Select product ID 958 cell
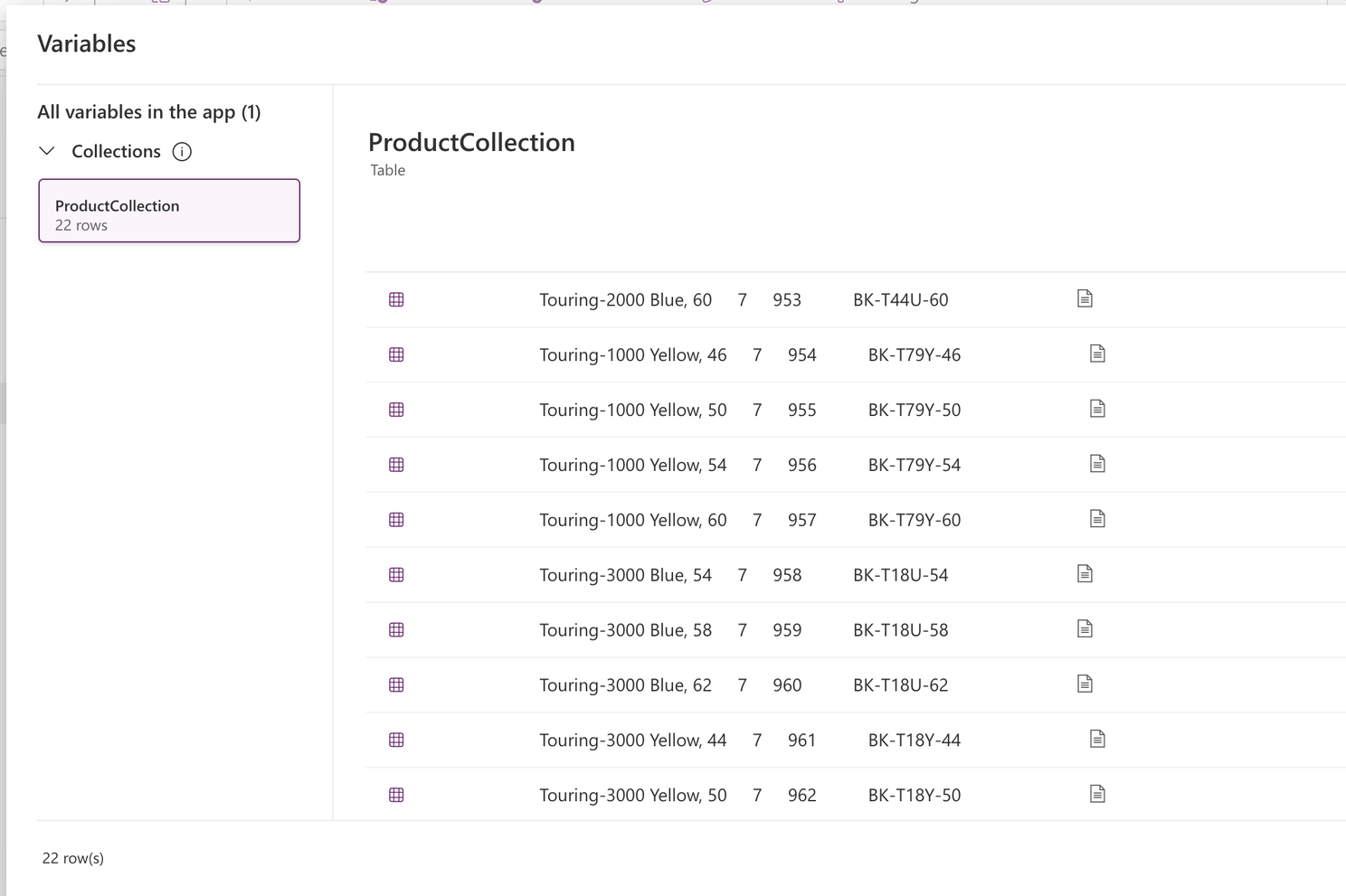The height and width of the screenshot is (896, 1346). click(x=787, y=575)
